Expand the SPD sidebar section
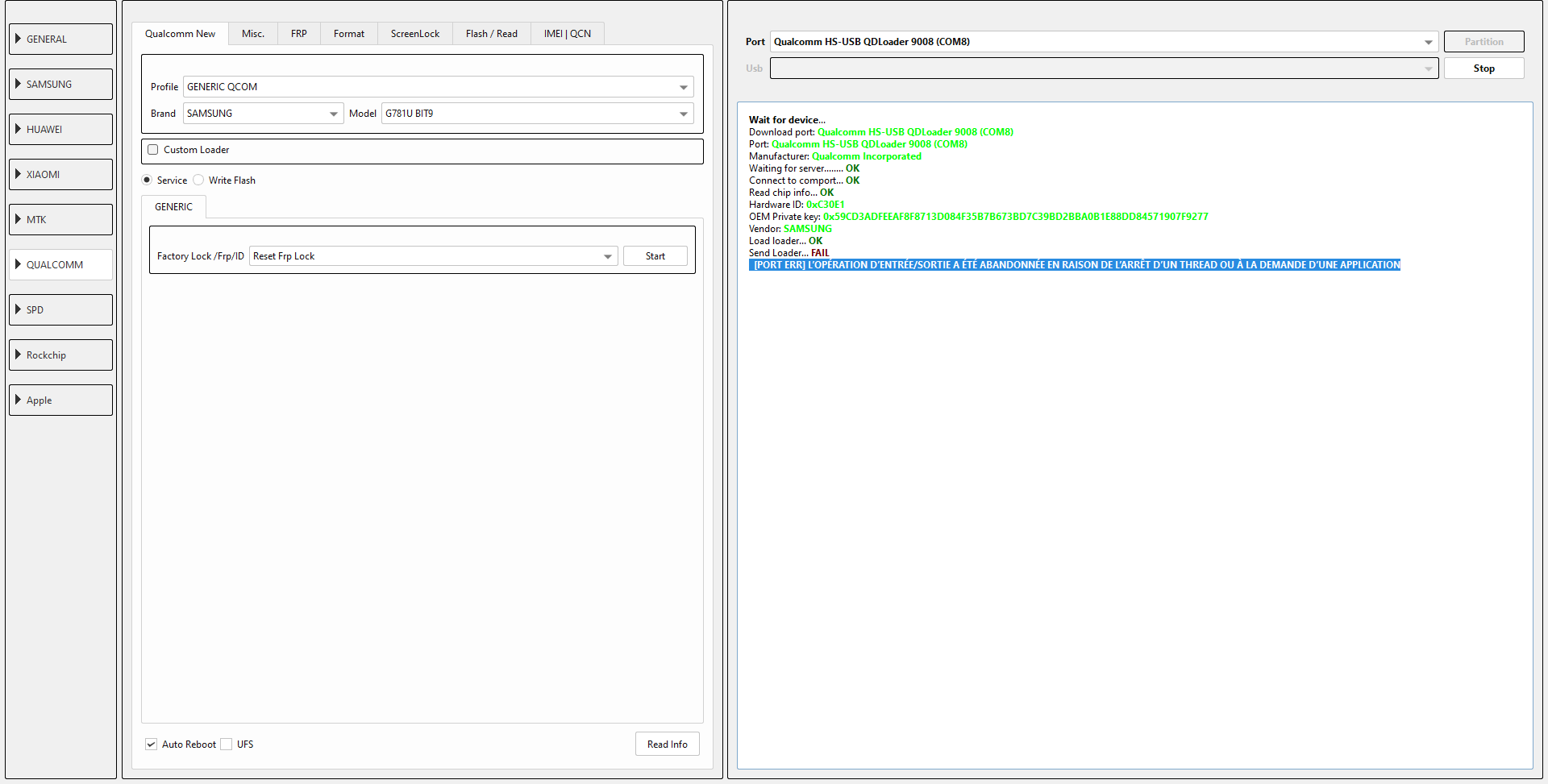The image size is (1548, 784). pos(60,310)
